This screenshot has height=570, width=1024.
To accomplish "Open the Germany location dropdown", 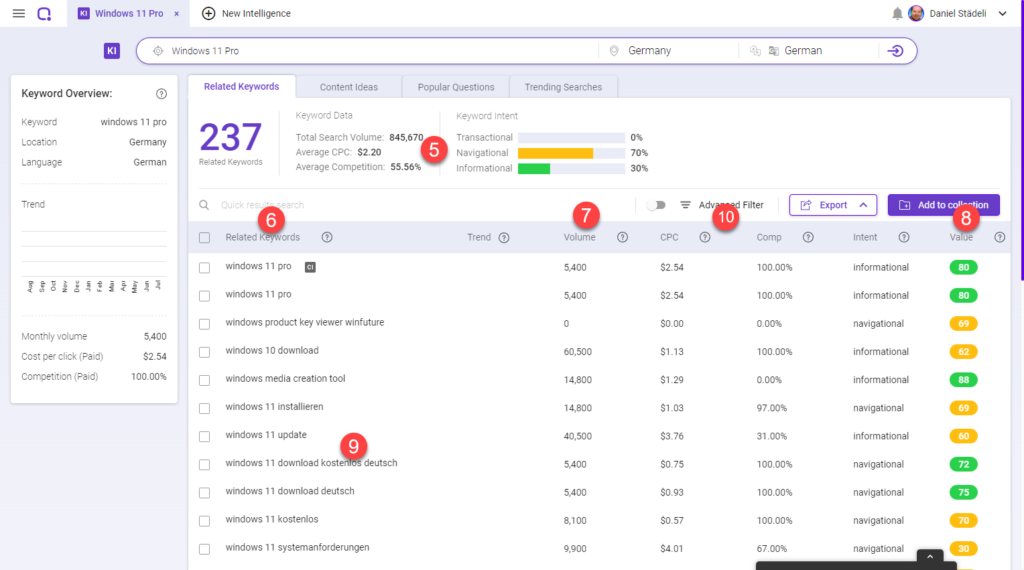I will (668, 51).
